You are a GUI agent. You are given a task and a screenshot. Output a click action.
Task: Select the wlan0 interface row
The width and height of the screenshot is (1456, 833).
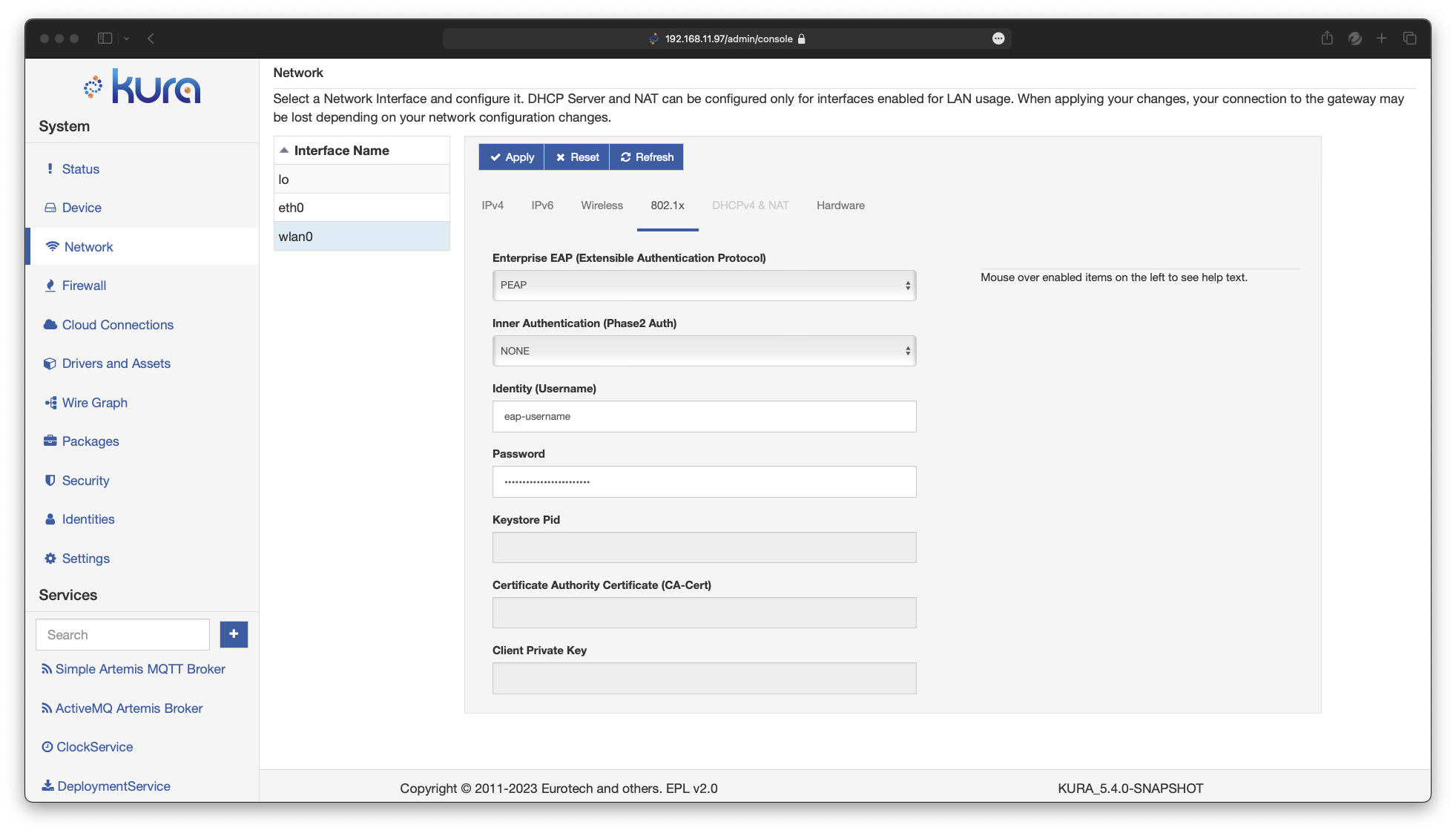pyautogui.click(x=362, y=237)
